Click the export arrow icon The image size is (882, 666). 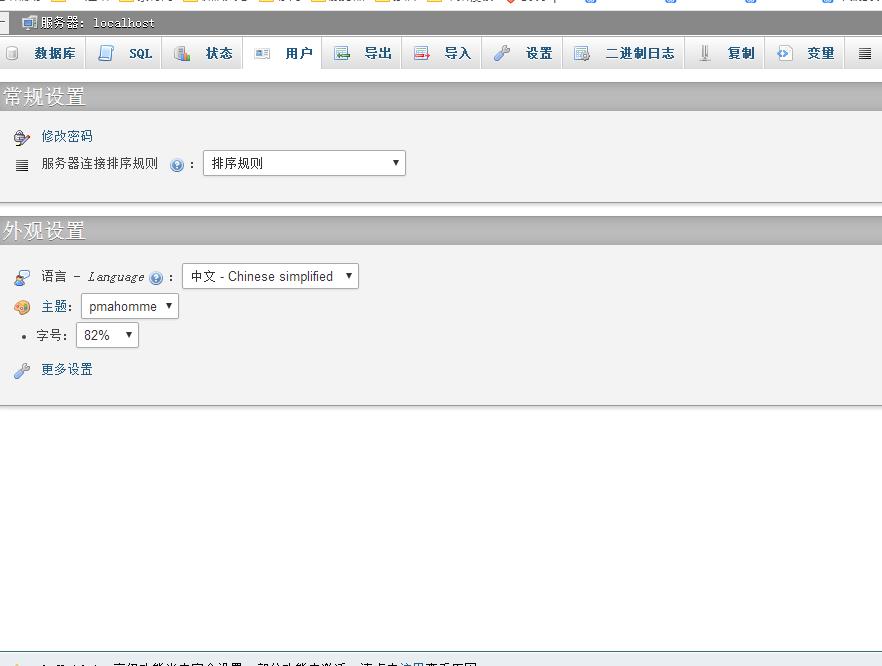click(x=341, y=53)
